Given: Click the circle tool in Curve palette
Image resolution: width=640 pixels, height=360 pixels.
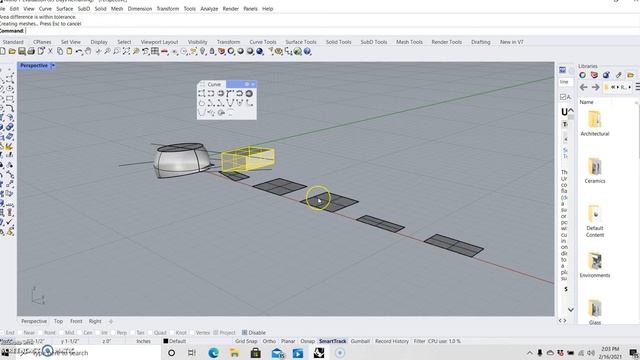Looking at the screenshot, I should [x=202, y=103].
